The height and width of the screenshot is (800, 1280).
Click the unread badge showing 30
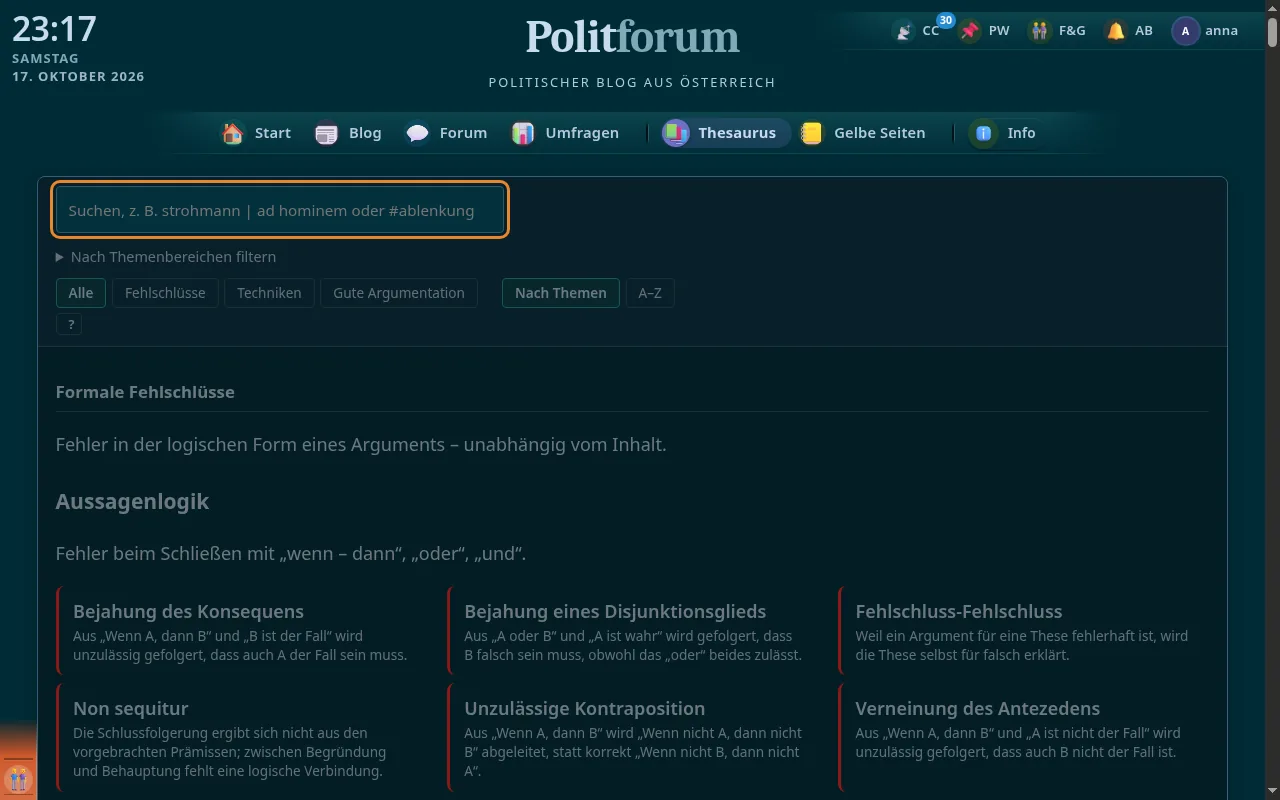[x=945, y=20]
